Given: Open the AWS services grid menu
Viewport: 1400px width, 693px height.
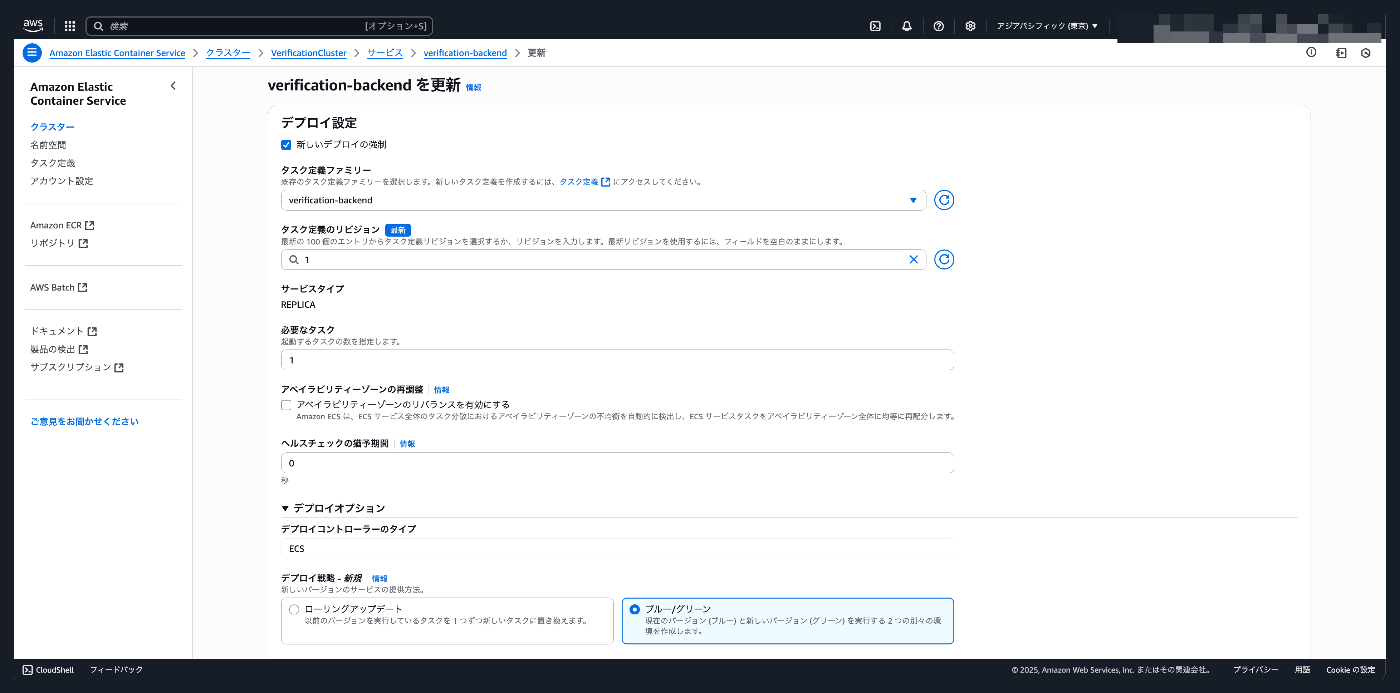Looking at the screenshot, I should (70, 26).
